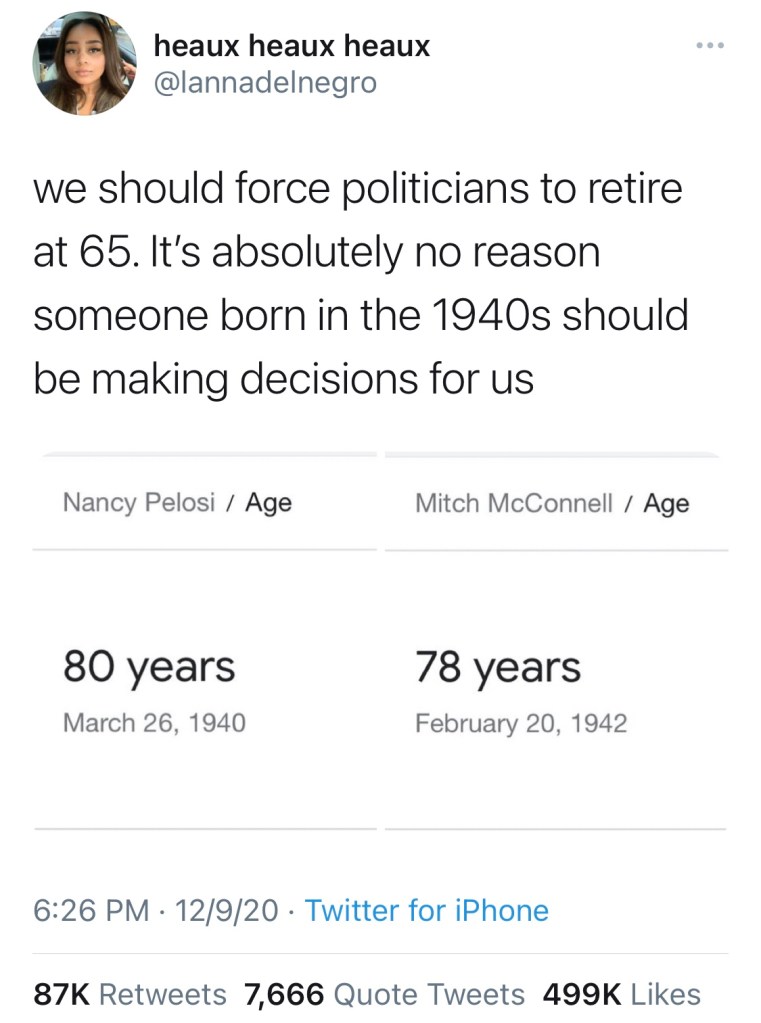View the 87K Retweets list
Screen dimensions: 761x1023
(130, 994)
